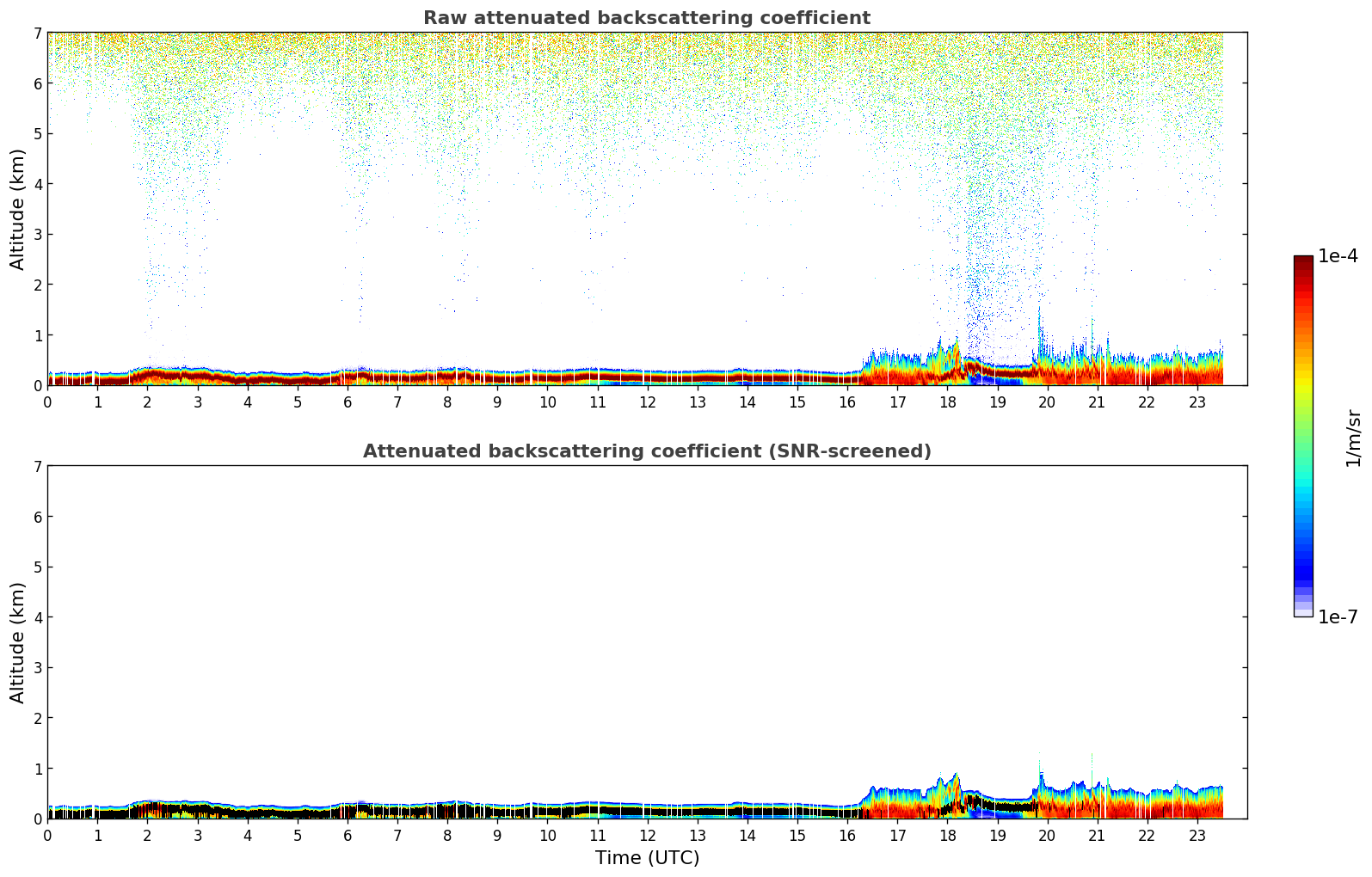Screen dimensions: 1372x877
Task: Click the dark red top of the colorbar
Action: coord(1302,261)
